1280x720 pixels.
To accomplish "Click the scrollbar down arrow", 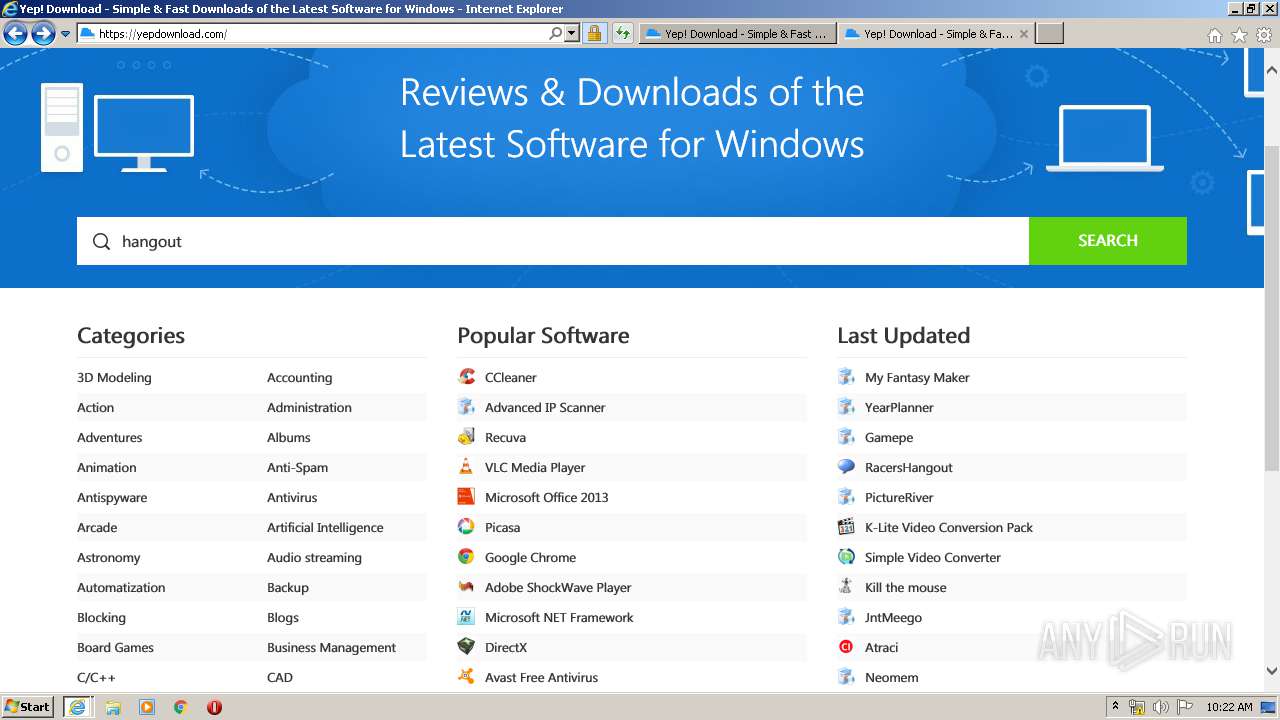I will [1272, 671].
